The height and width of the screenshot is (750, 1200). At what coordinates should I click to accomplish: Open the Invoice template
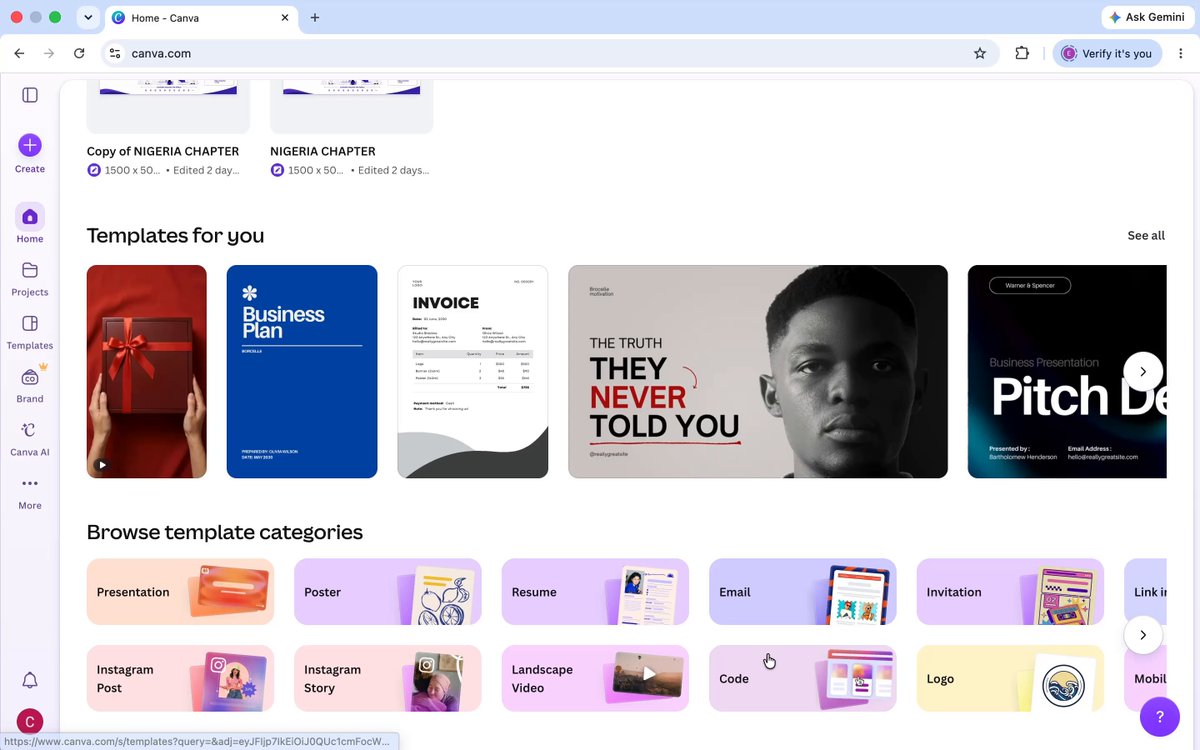(473, 371)
